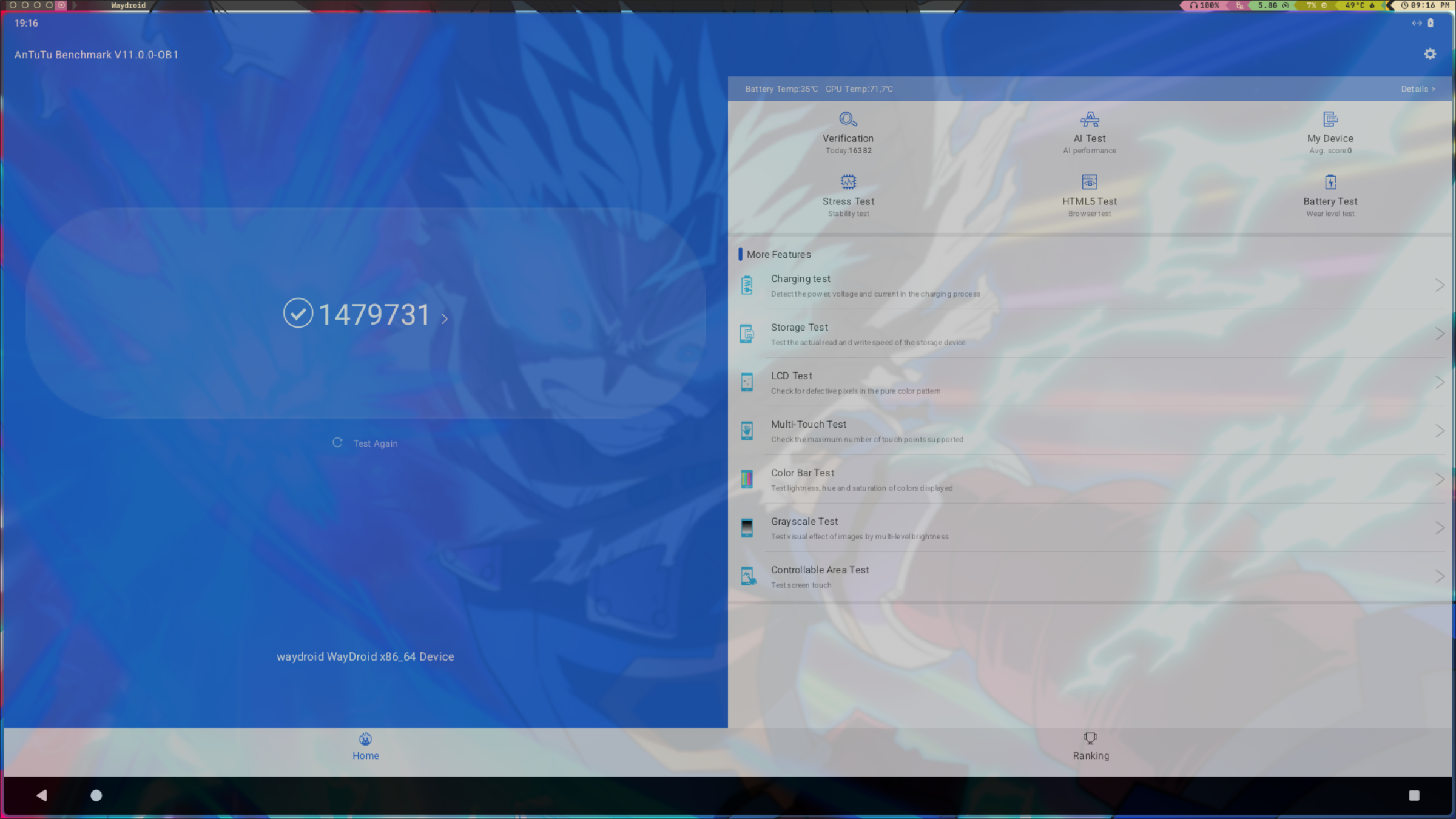Screen dimensions: 1456x819
Task: Expand the Multi-Touch Test row chevron
Action: pyautogui.click(x=1440, y=431)
